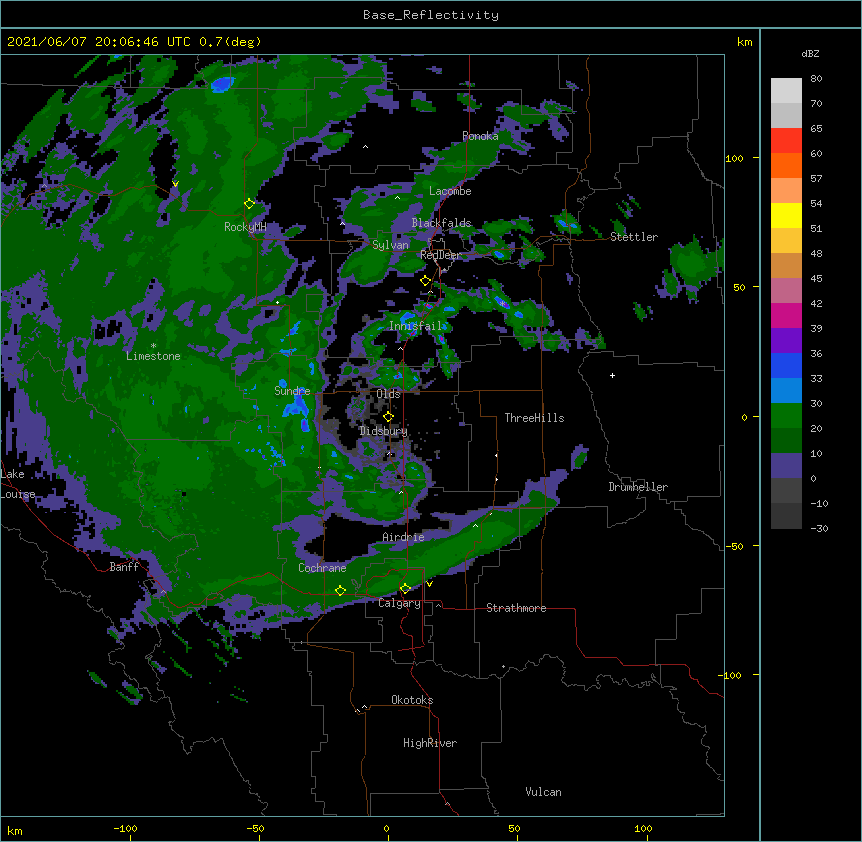
Task: Click the Stettler town label
Action: [x=634, y=237]
